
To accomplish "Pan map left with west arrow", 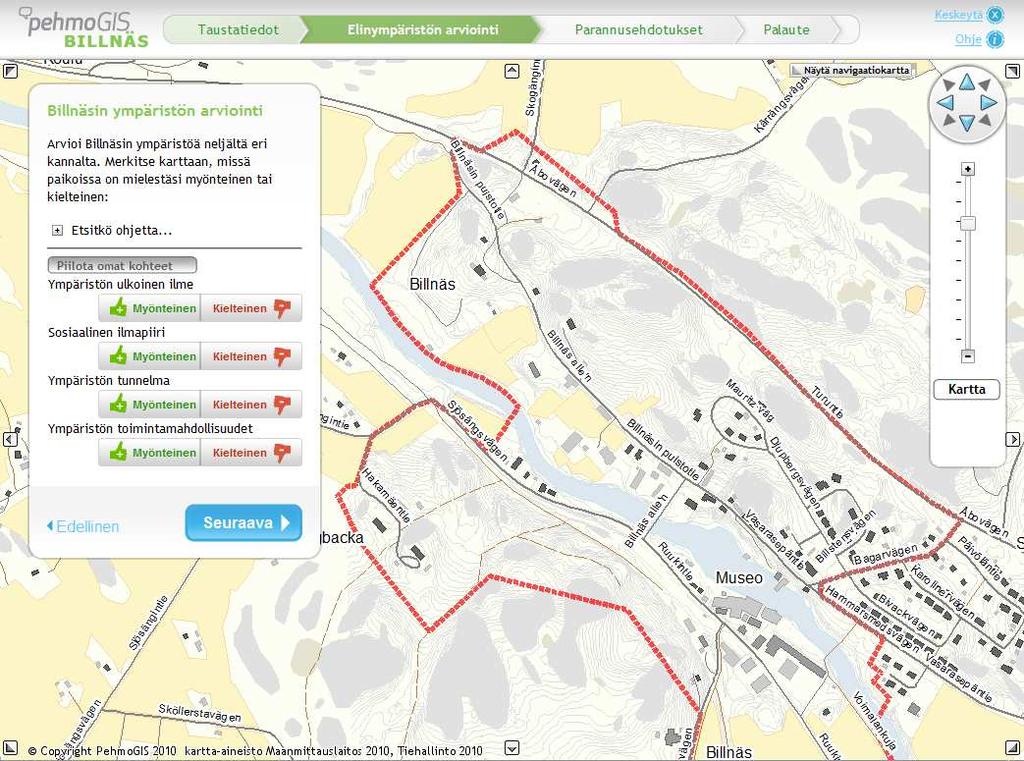I will point(946,103).
